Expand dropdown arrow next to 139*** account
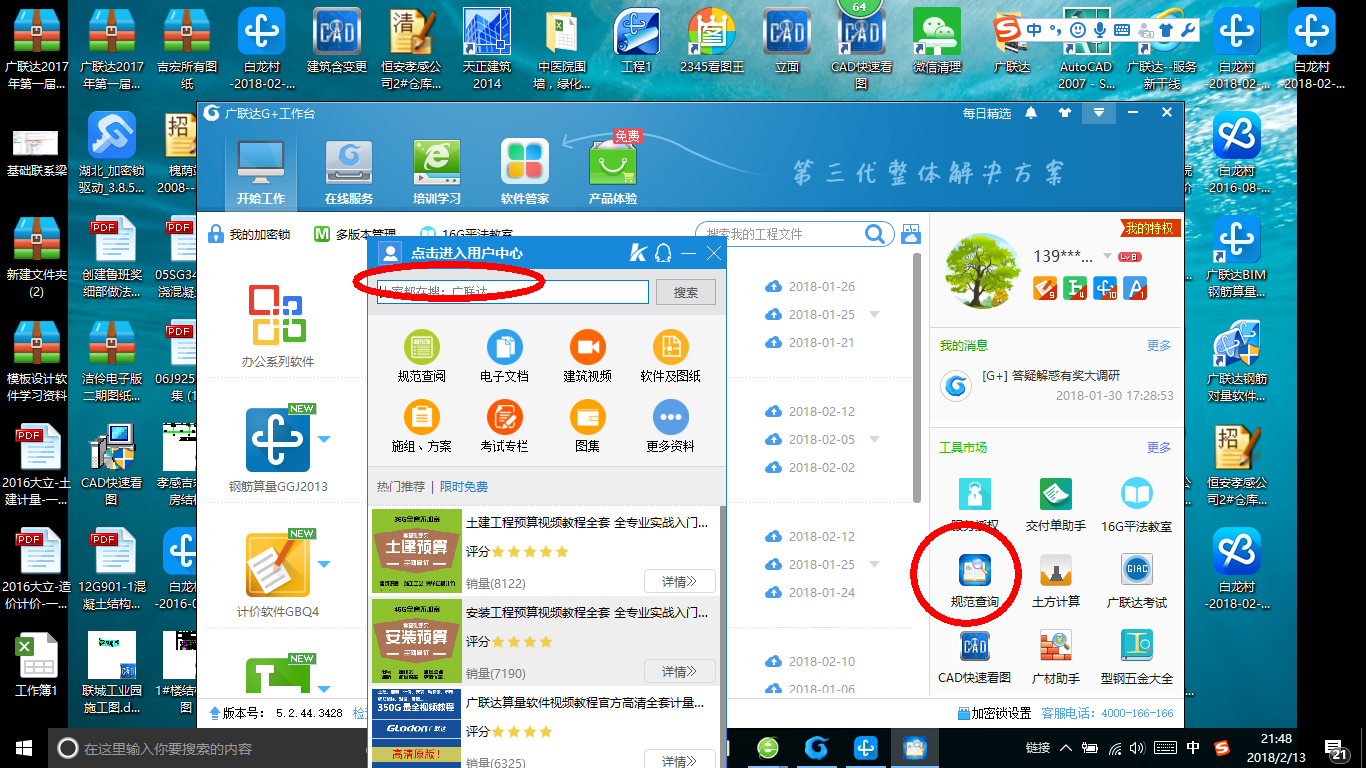This screenshot has height=768, width=1366. [x=1107, y=256]
